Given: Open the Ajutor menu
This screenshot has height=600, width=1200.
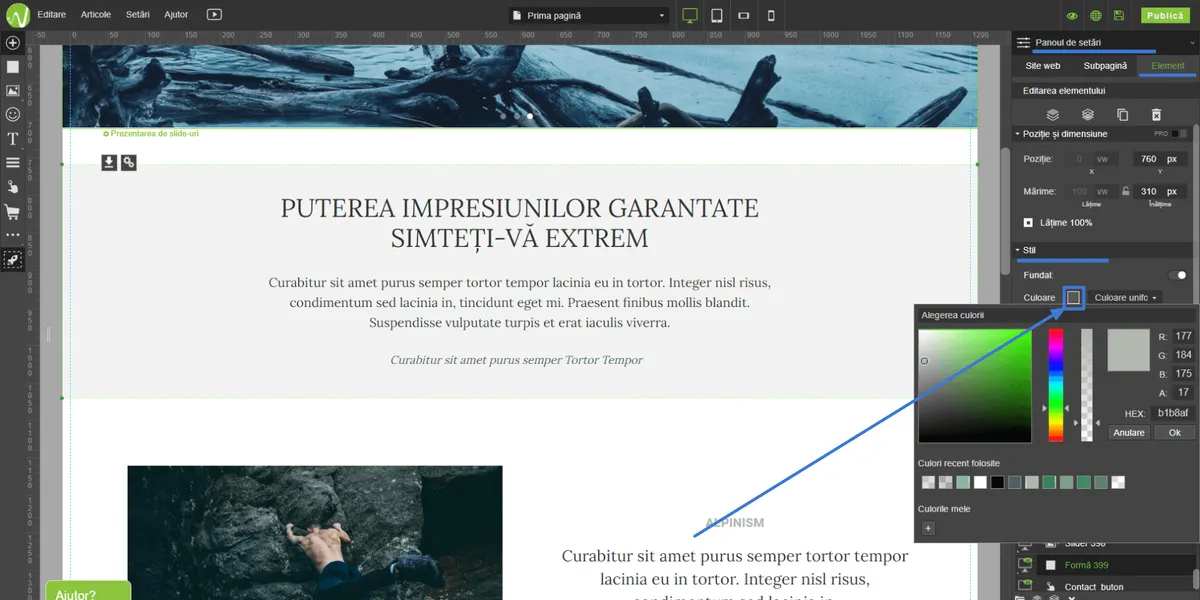Looking at the screenshot, I should [x=176, y=15].
